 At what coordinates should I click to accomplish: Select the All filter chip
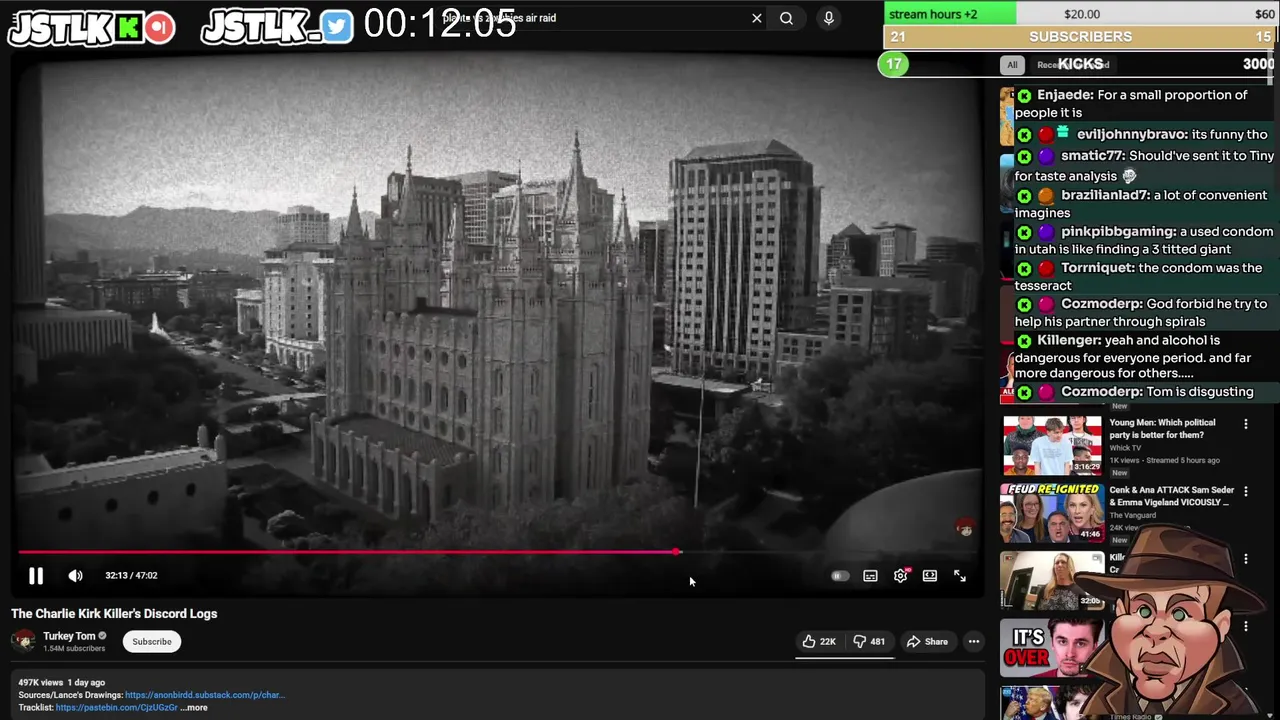[1012, 65]
